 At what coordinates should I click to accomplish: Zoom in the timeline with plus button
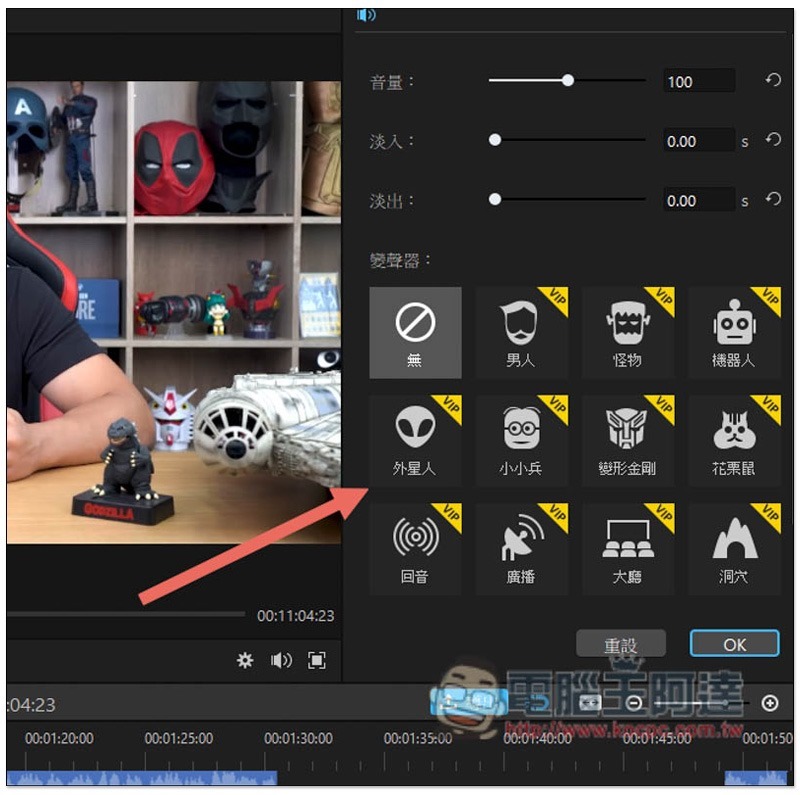point(770,703)
